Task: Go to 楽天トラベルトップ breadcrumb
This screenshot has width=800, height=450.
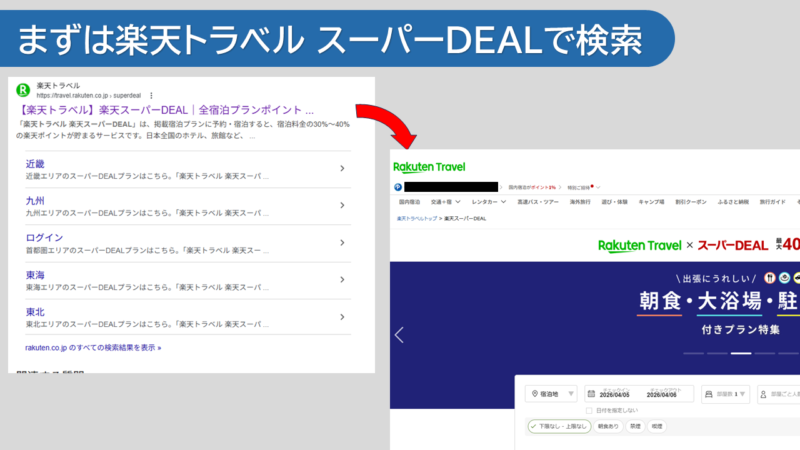Action: point(417,218)
